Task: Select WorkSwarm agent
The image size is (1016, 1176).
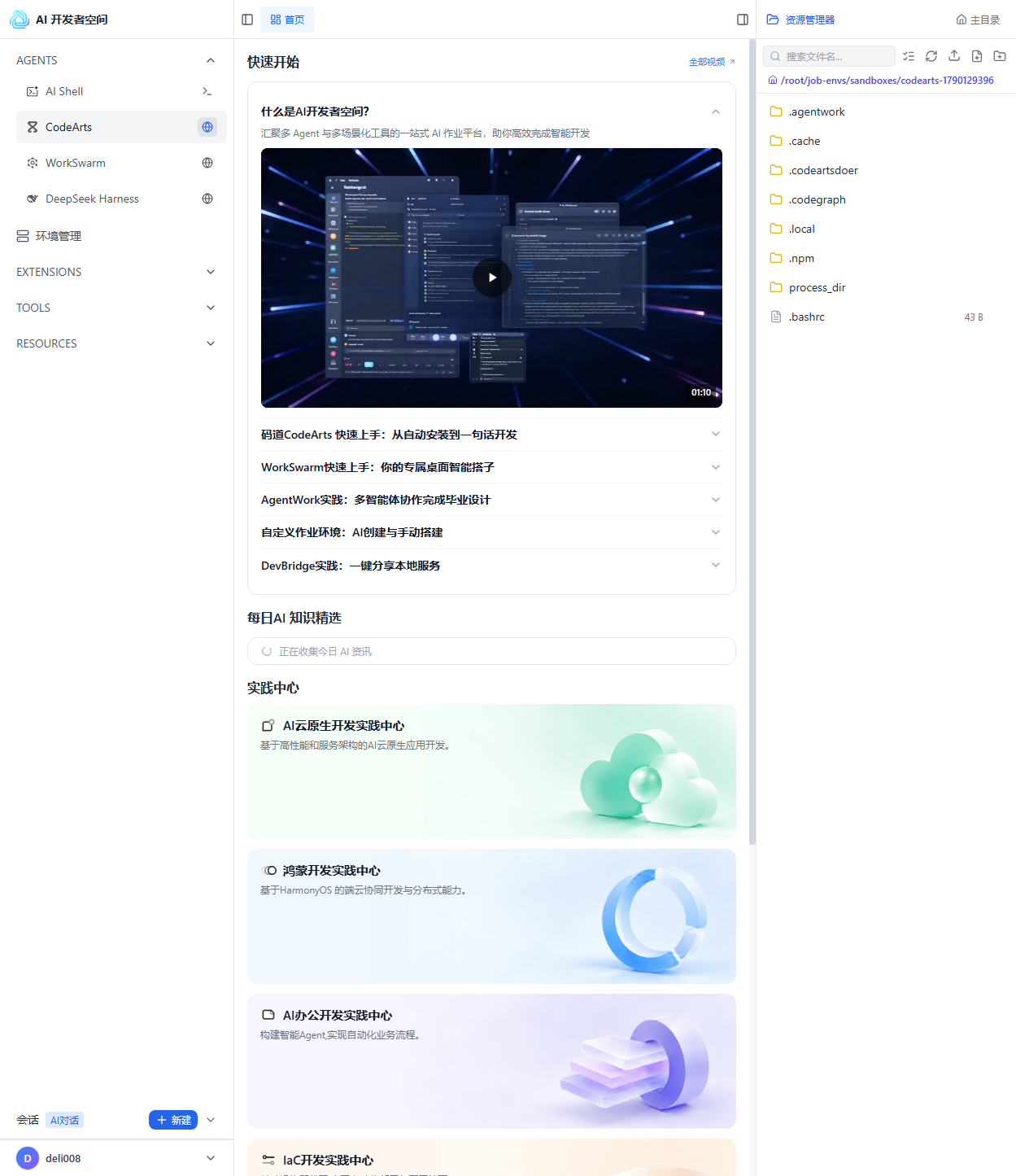Action: [x=121, y=163]
